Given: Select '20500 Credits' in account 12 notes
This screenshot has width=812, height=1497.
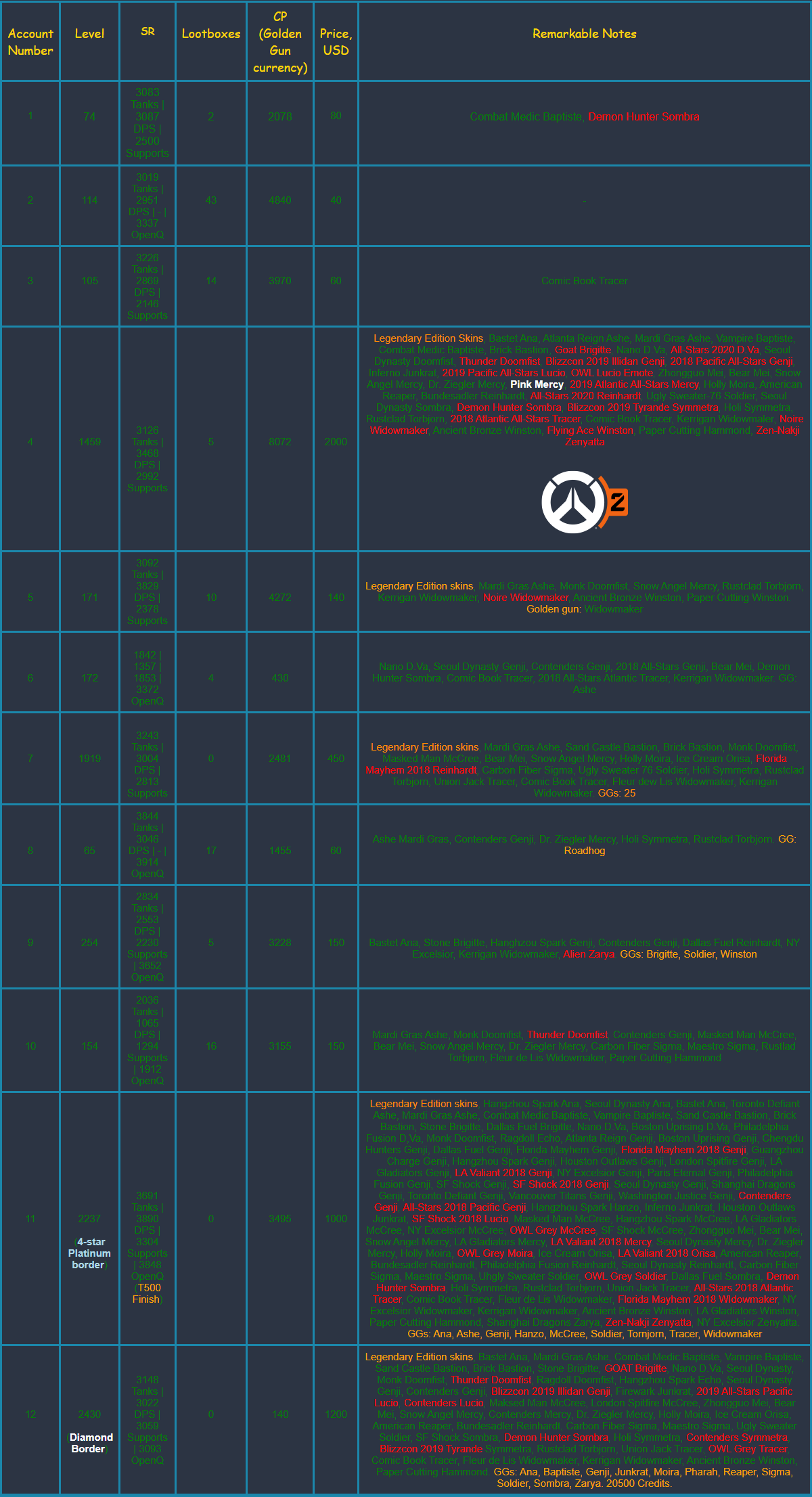Looking at the screenshot, I should coord(639,1483).
